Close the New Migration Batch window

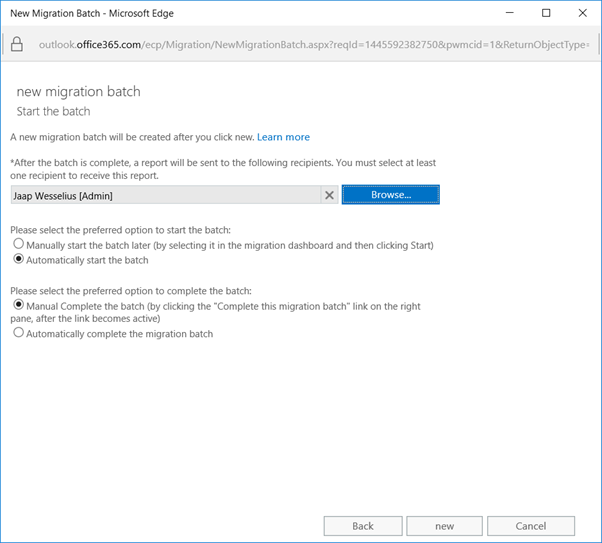[582, 13]
